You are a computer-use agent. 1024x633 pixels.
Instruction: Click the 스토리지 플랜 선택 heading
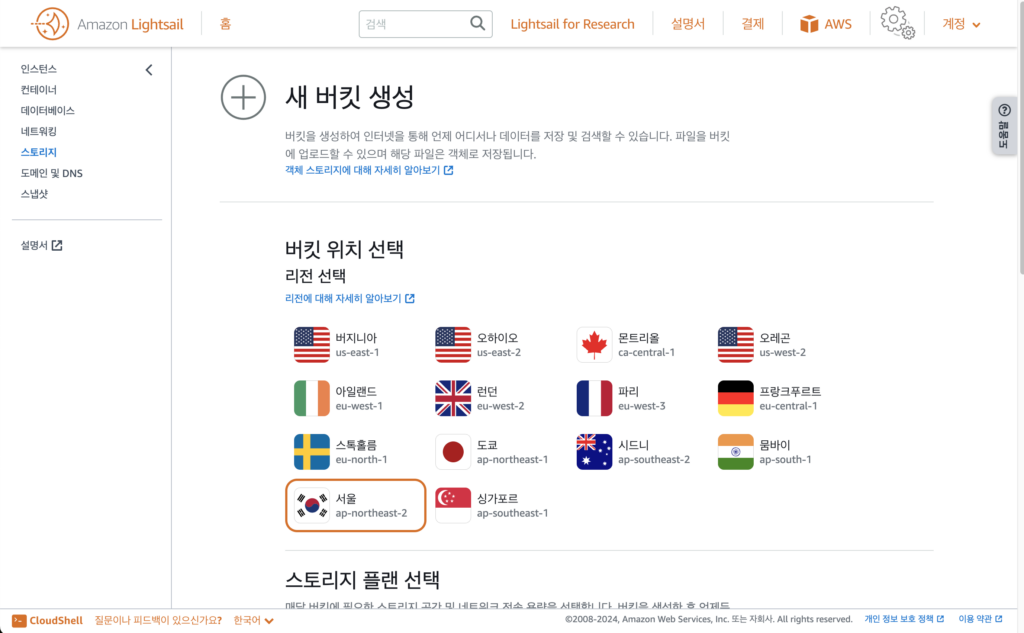[362, 580]
